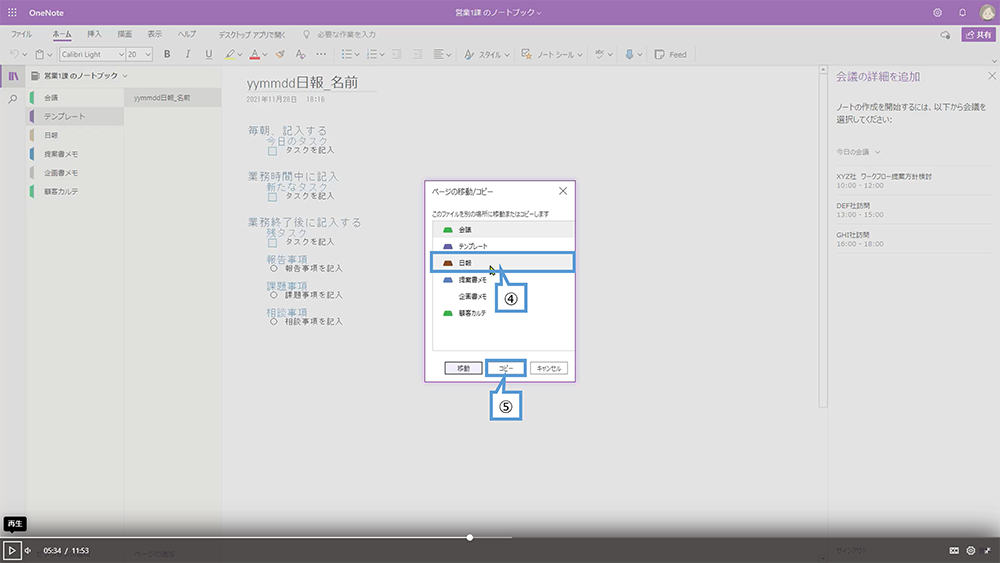Click the bulleted list icon
The width and height of the screenshot is (1000, 563).
pyautogui.click(x=346, y=54)
